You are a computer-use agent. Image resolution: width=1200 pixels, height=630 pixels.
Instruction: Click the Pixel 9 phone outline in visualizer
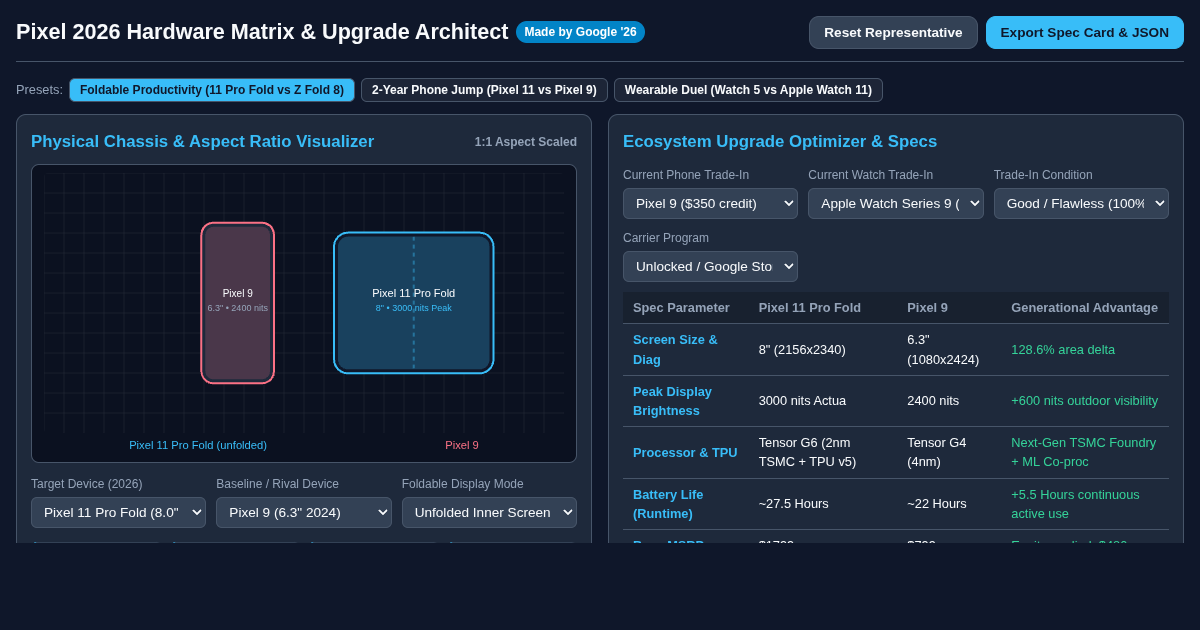238,303
